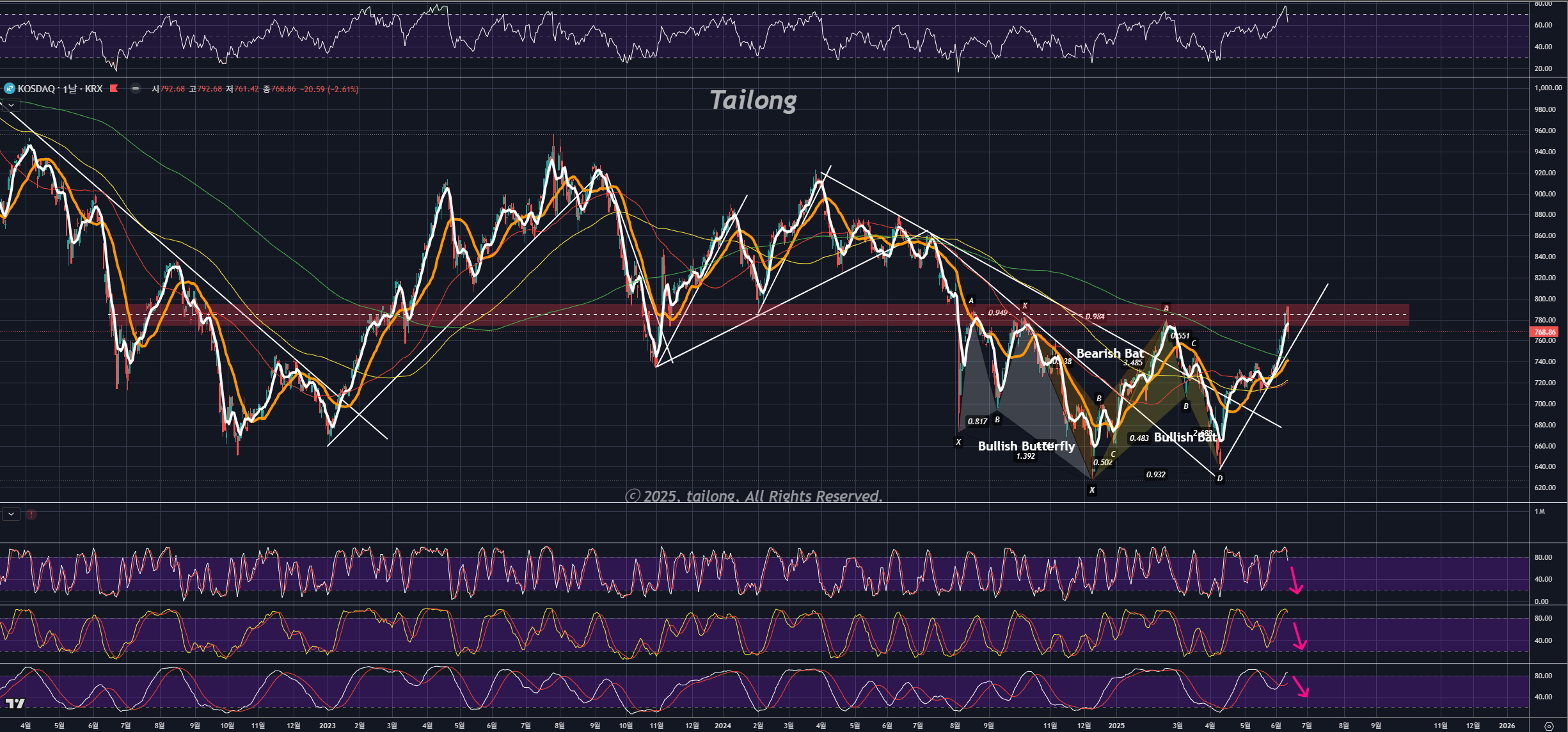Click the red exclamation error indicator

point(31,514)
